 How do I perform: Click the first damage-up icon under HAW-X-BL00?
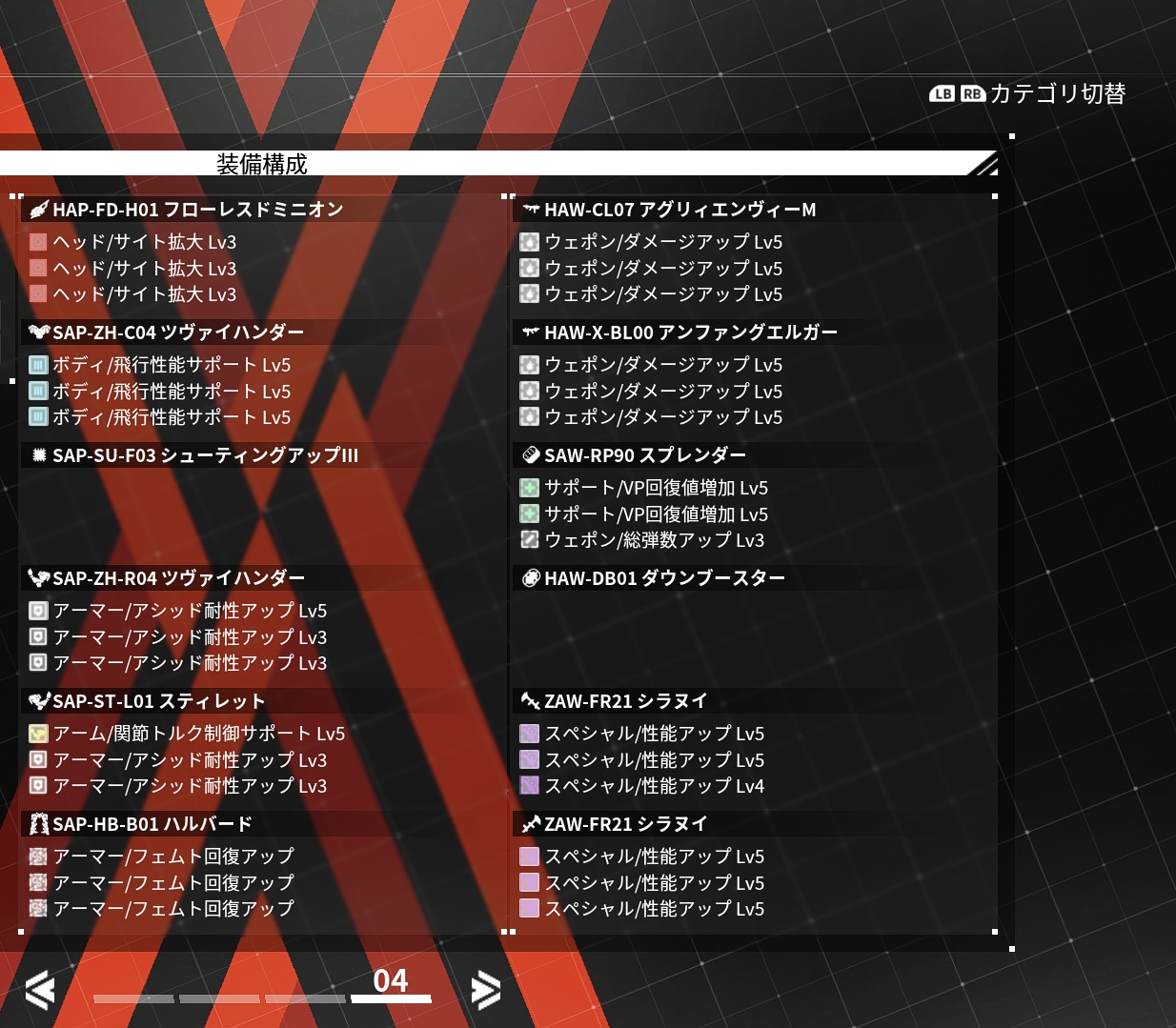530,365
